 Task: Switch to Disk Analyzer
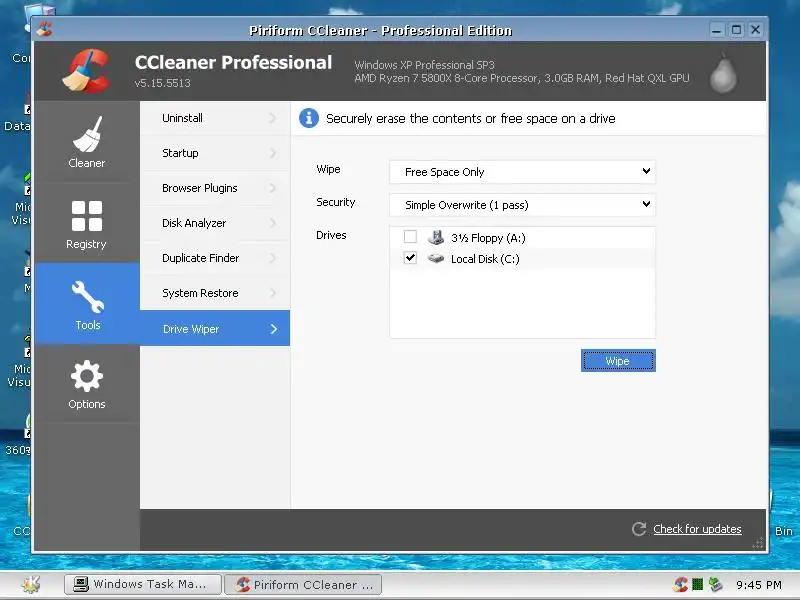tap(215, 223)
